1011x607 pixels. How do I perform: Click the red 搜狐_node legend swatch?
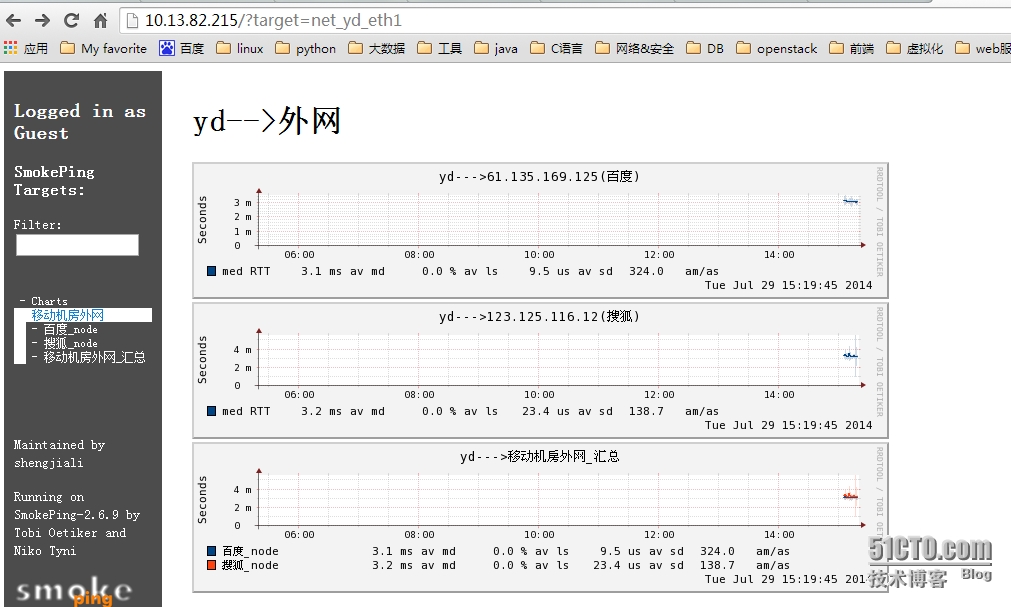tap(211, 565)
